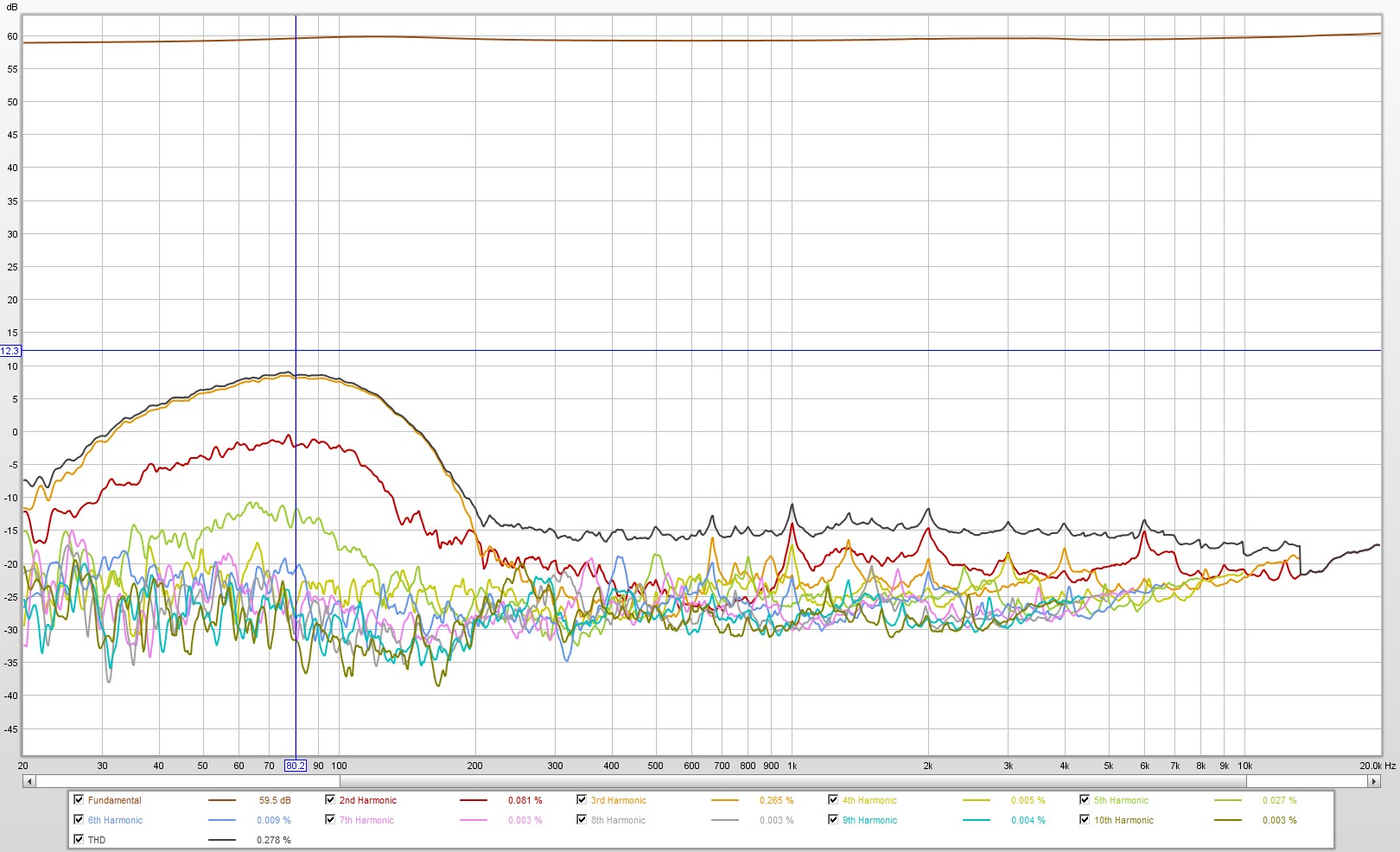
Task: Click the Fundamental brown line swatch in legend
Action: point(222,801)
